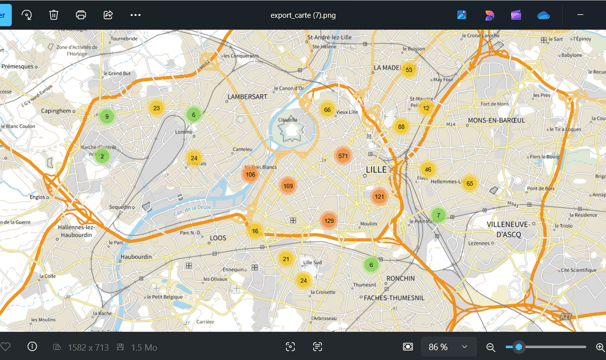Share the image via the share icon
The image size is (606, 360).
(108, 15)
